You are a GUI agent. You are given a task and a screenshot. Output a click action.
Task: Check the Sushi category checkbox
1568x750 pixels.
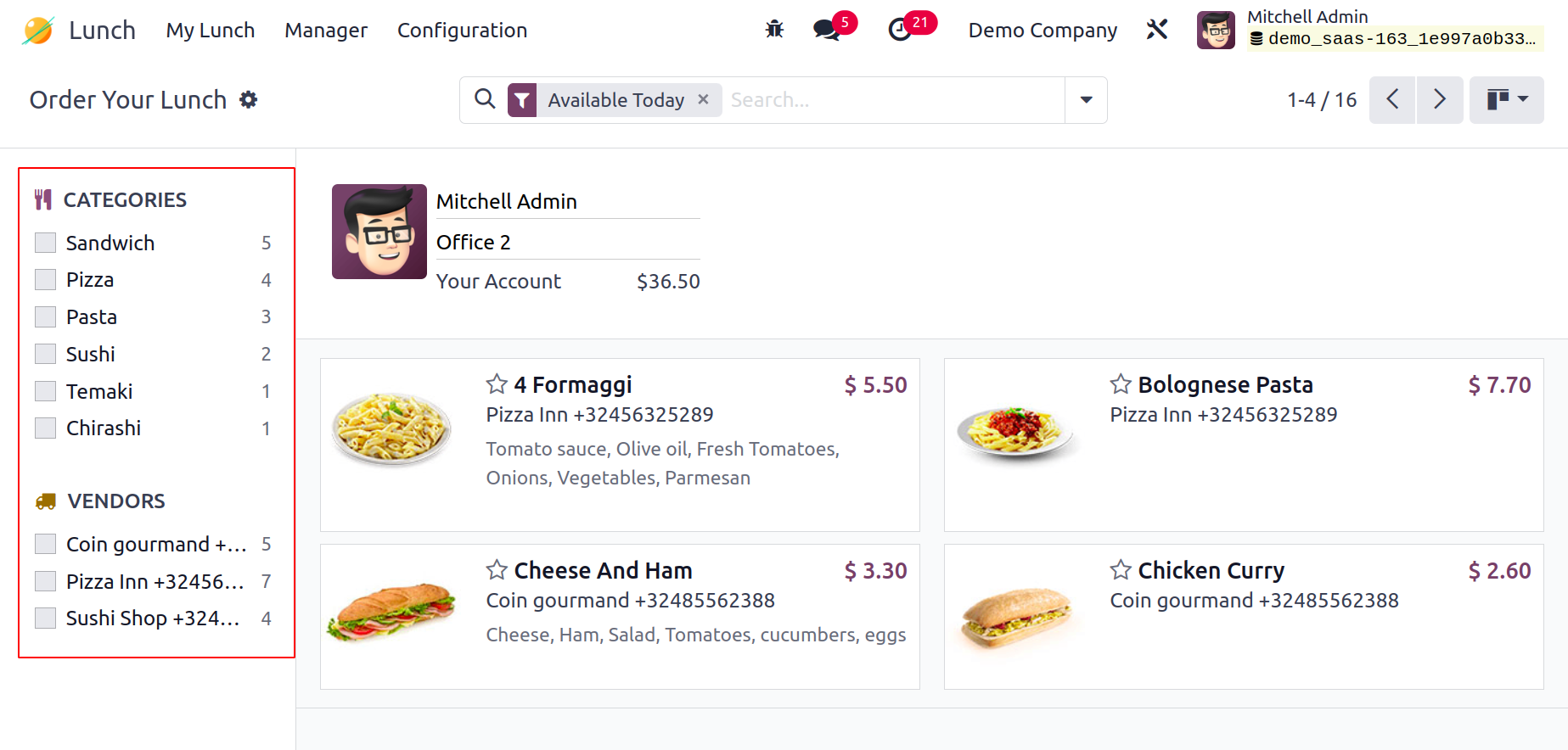(46, 355)
